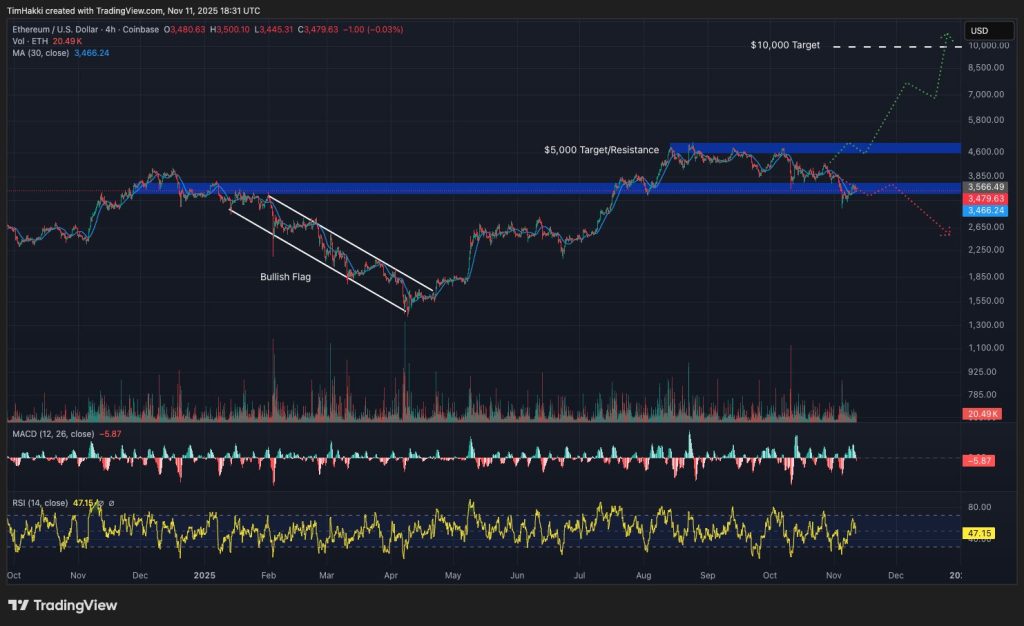Select the Ethereum / U.S. Dollar symbol name
Screen dimensions: 1024x626
point(55,29)
